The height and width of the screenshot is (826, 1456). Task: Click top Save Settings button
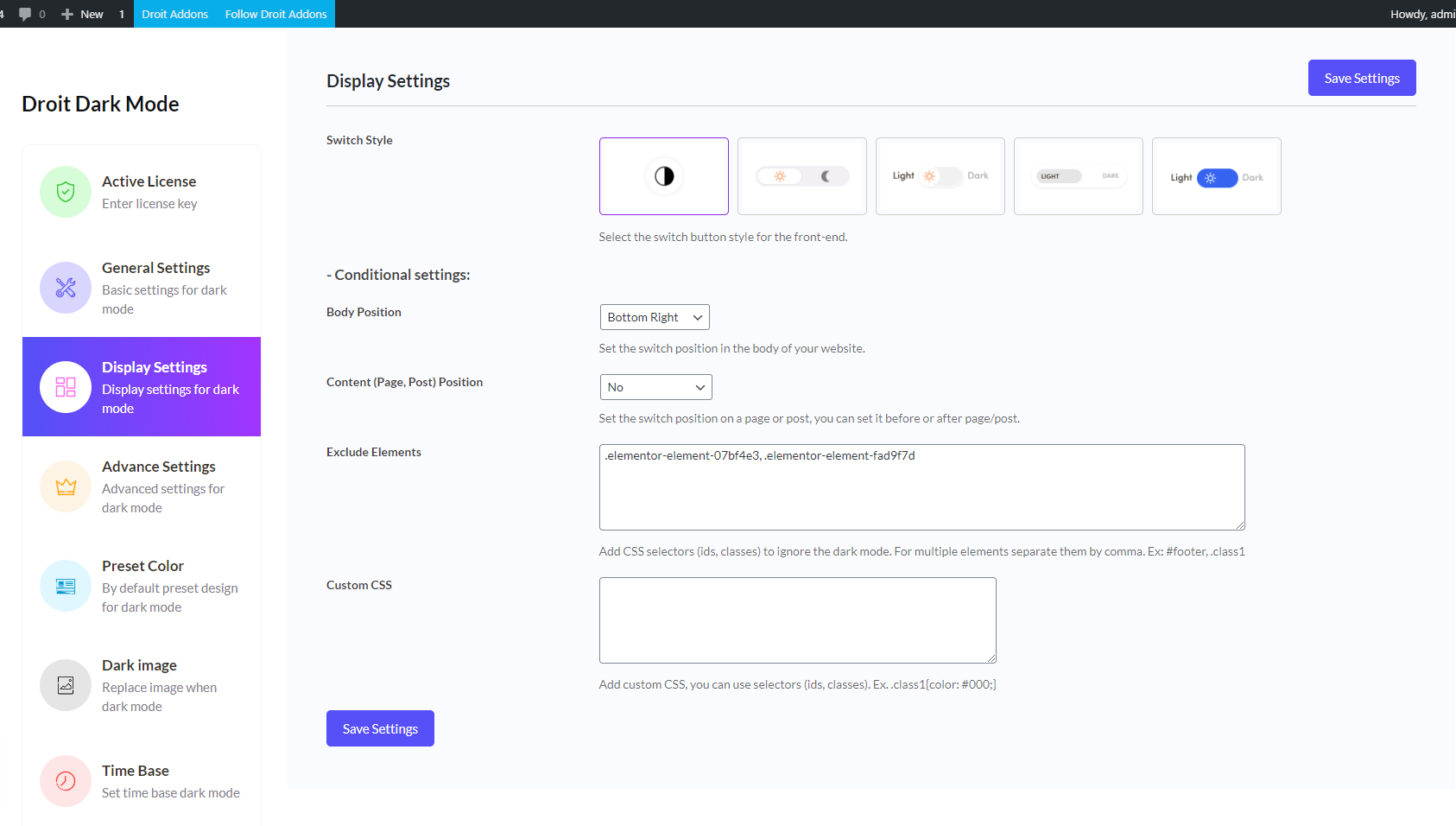point(1362,78)
